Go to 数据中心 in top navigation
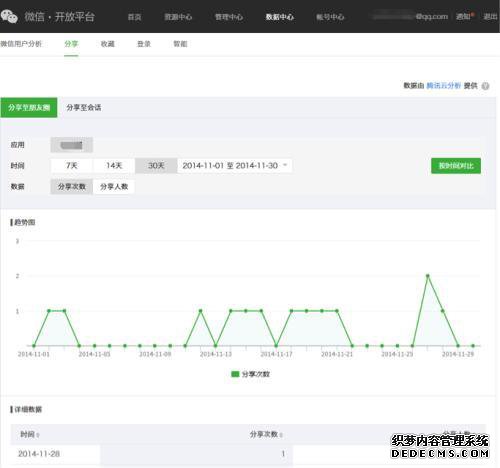The height and width of the screenshot is (468, 500). pyautogui.click(x=280, y=17)
